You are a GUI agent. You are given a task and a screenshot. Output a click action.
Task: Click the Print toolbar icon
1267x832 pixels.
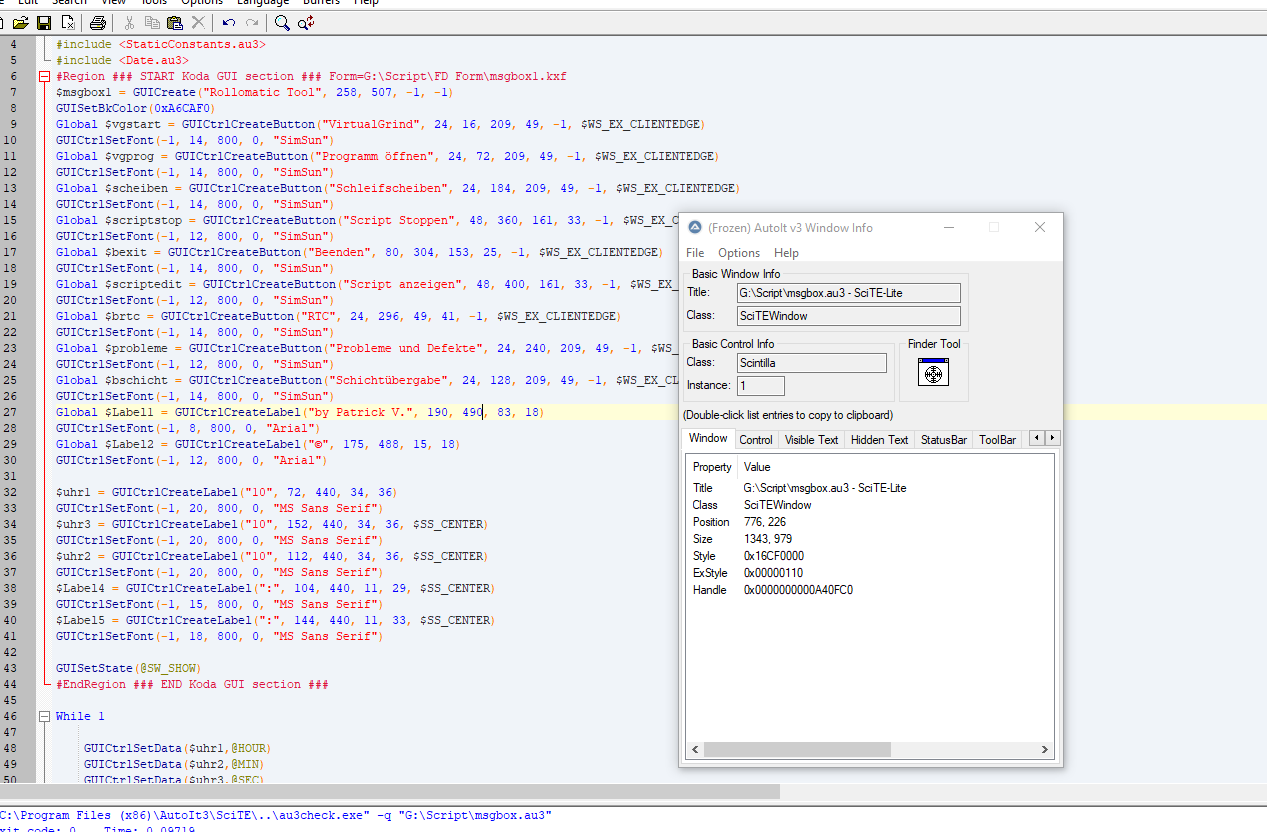click(97, 22)
